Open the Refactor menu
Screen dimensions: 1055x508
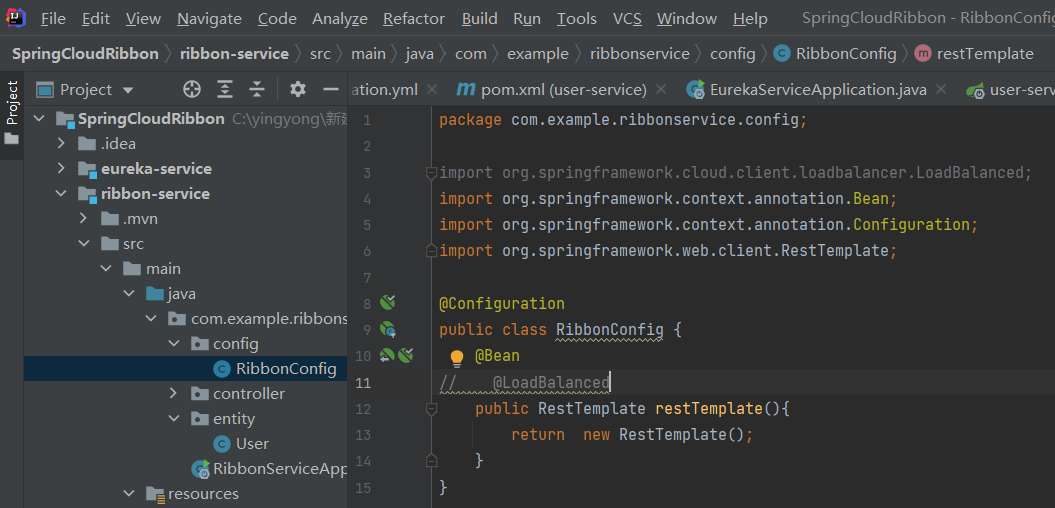click(x=414, y=19)
